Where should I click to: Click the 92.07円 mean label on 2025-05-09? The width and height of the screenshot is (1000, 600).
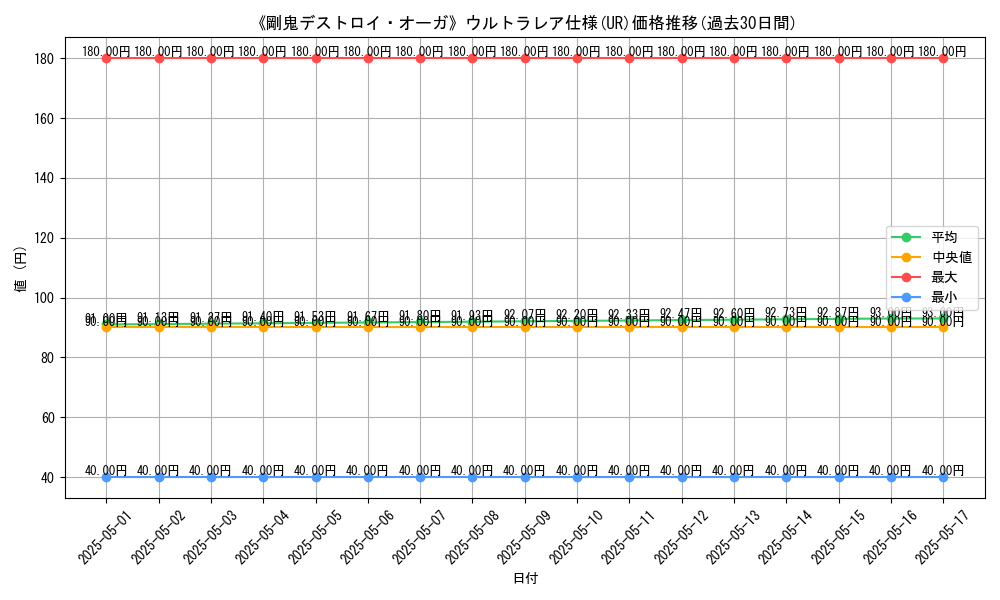point(525,314)
